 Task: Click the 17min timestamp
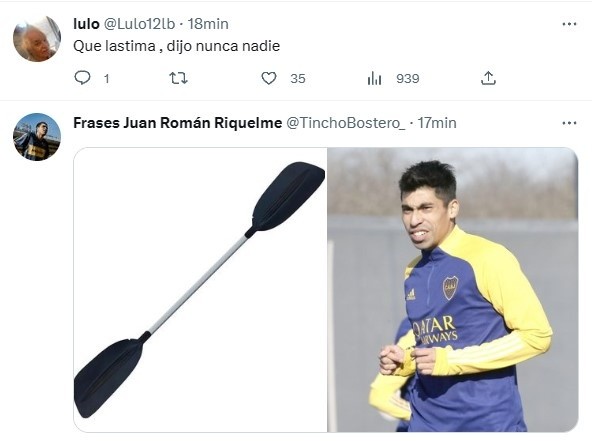tap(437, 123)
